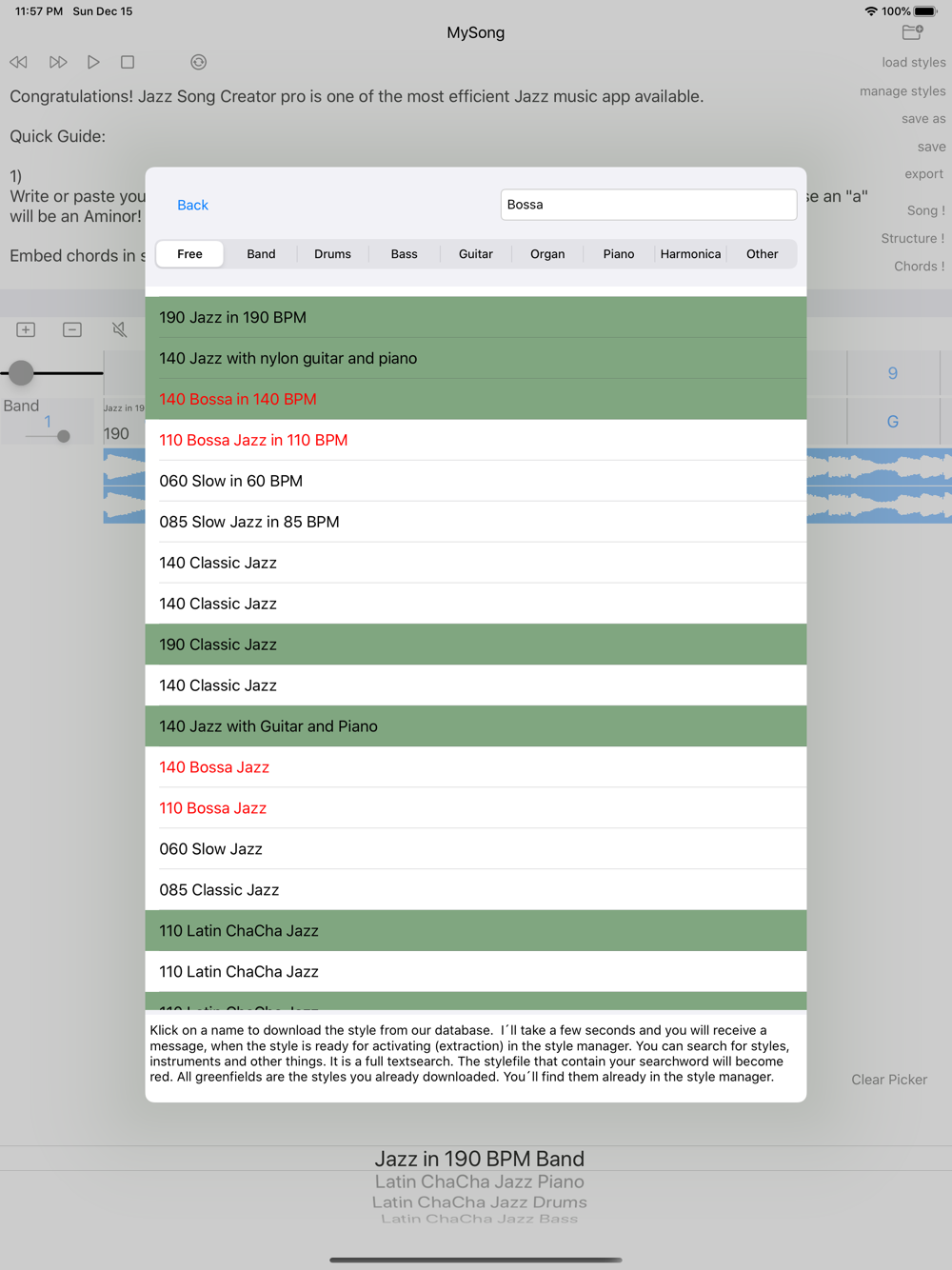Download '085 Slow Jazz in 85 BPM'
Screen dimensions: 952x1270
tap(476, 522)
